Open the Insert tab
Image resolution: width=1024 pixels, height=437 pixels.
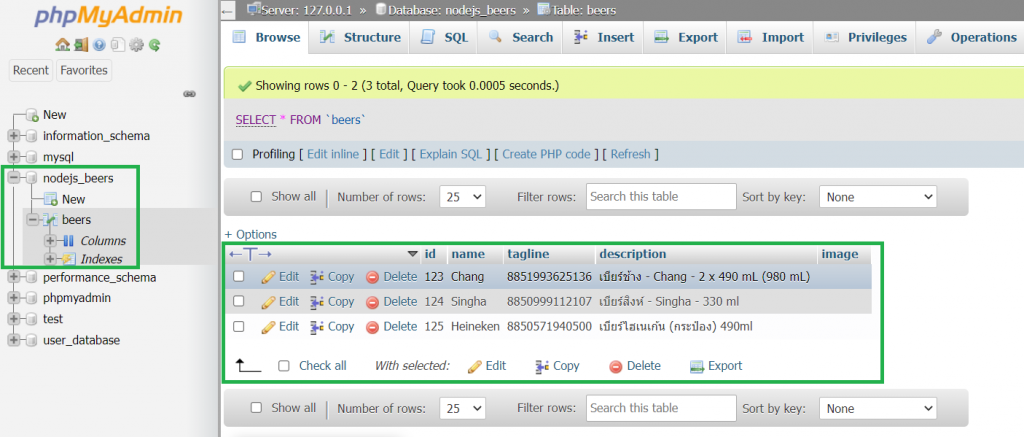tap(603, 37)
